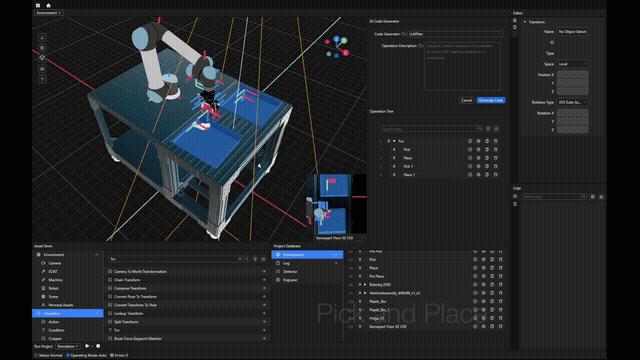Open the Code Generator dropdown
This screenshot has width=640, height=360.
(455, 34)
